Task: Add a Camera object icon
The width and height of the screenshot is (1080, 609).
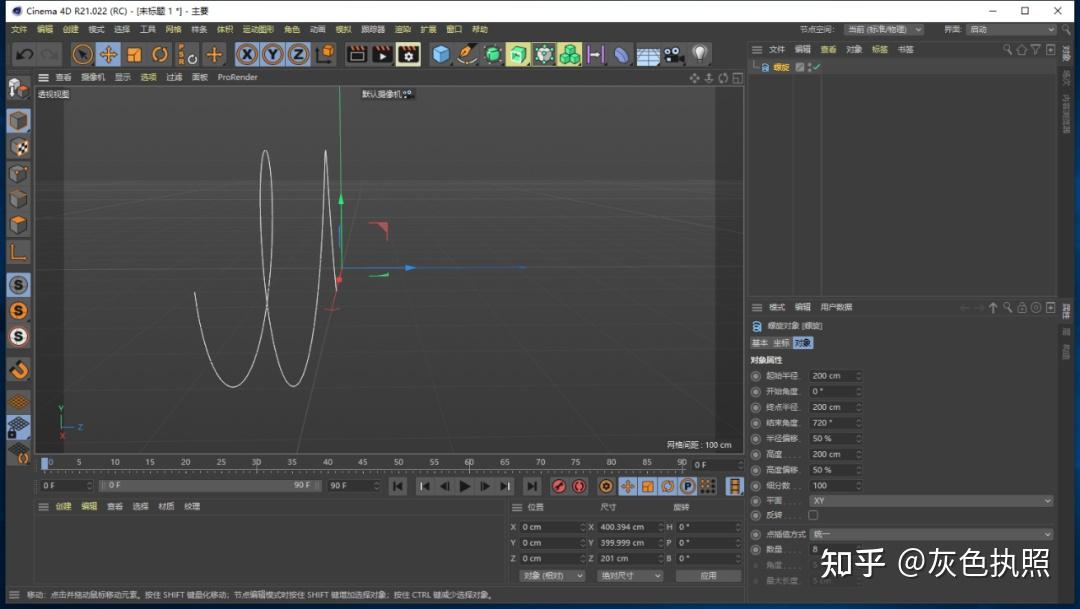Action: (x=674, y=54)
